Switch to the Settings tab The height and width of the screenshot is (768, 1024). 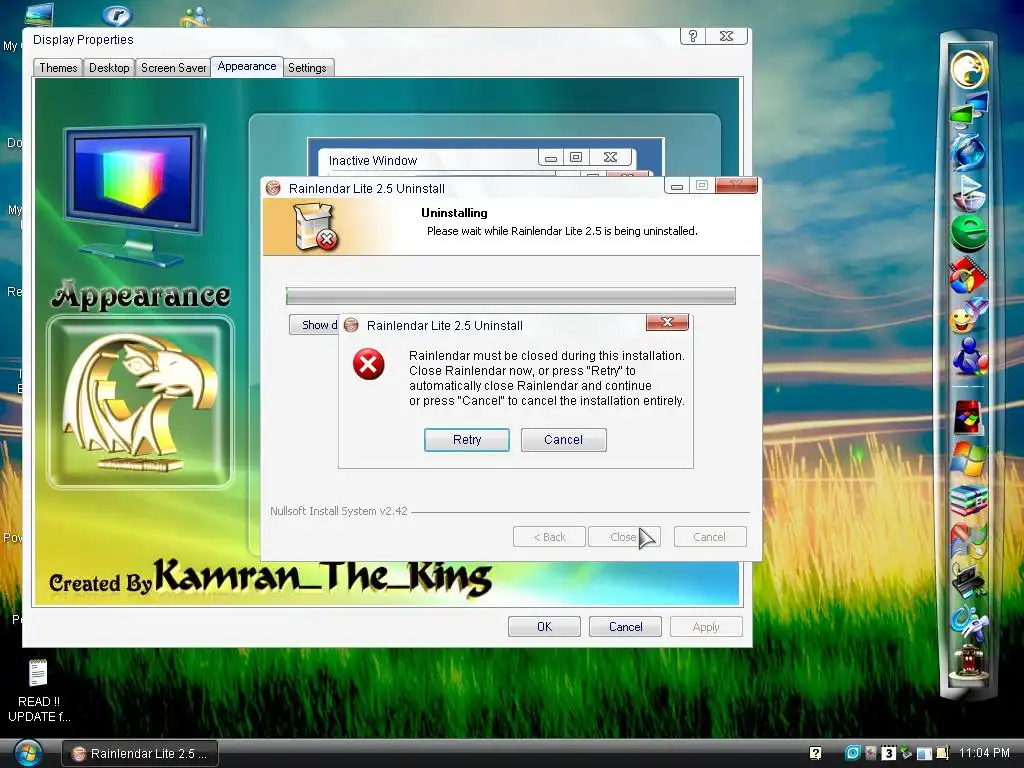(x=308, y=68)
